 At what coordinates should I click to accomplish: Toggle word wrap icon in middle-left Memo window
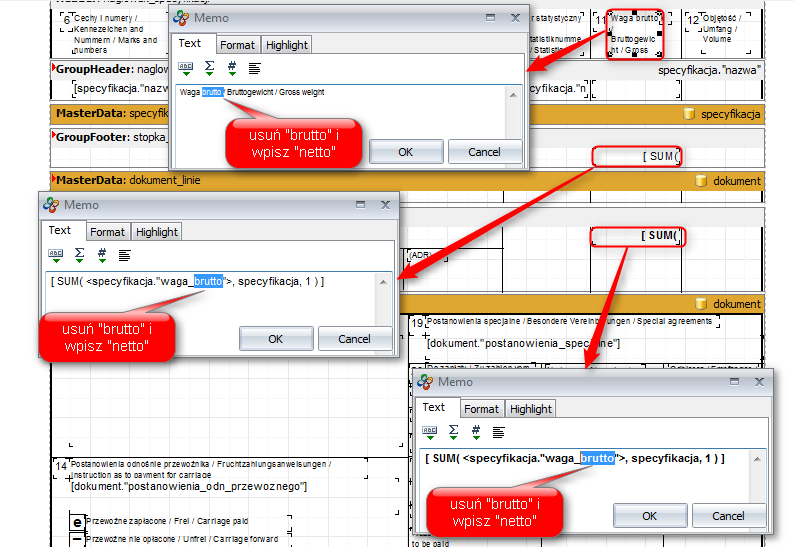point(125,255)
